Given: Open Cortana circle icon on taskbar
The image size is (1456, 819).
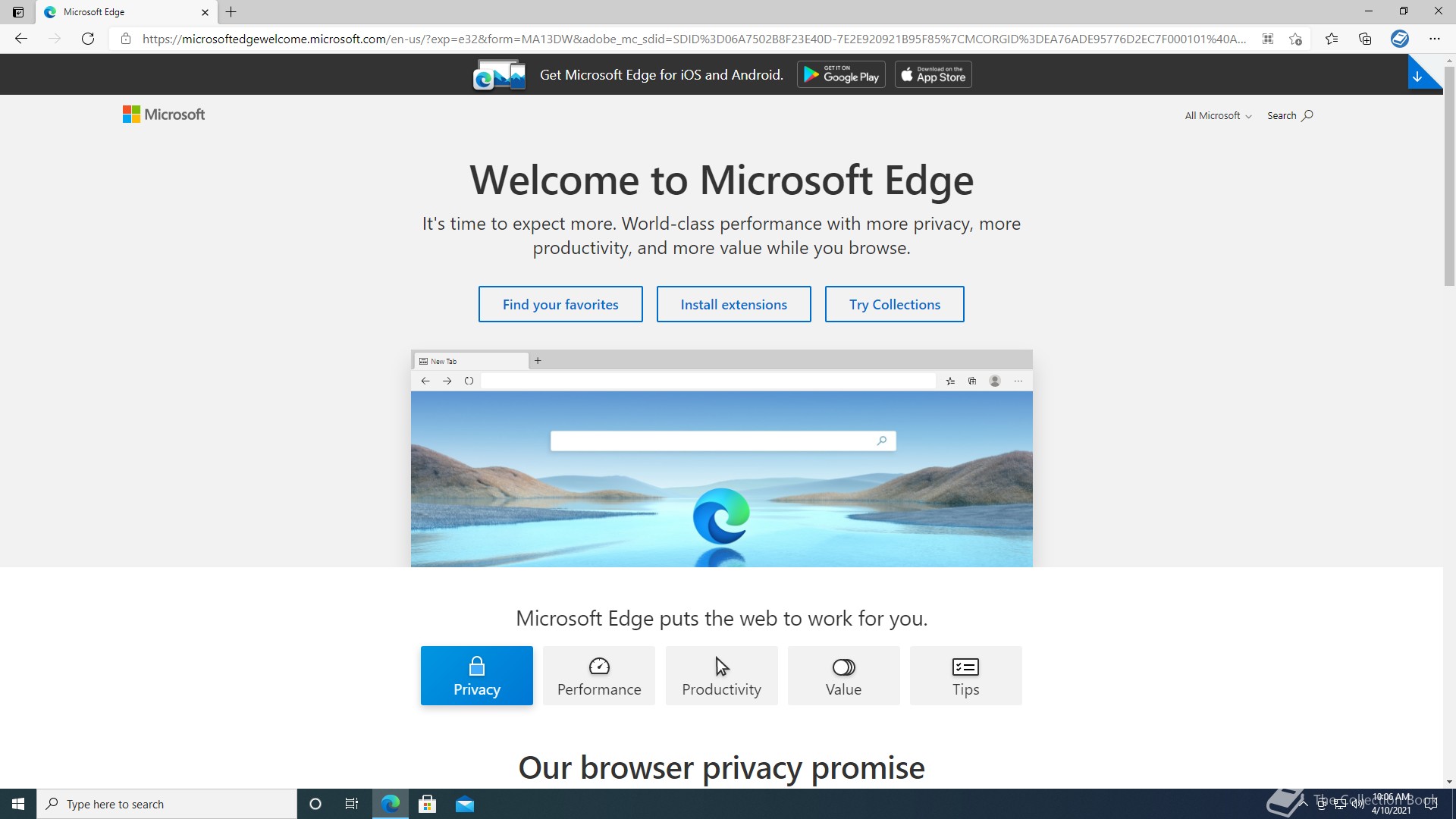Looking at the screenshot, I should click(315, 804).
